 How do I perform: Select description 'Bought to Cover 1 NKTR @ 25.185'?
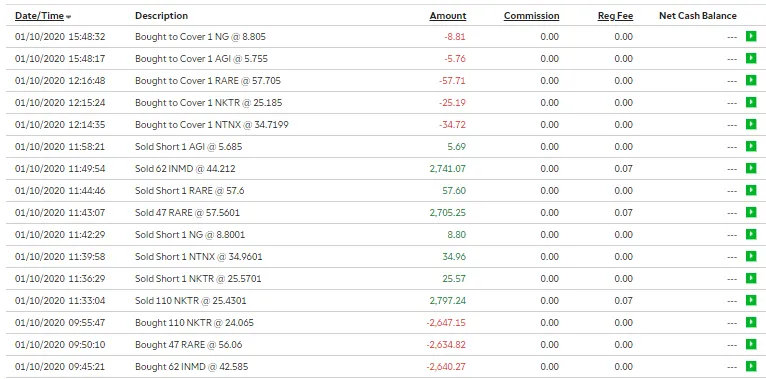[209, 103]
